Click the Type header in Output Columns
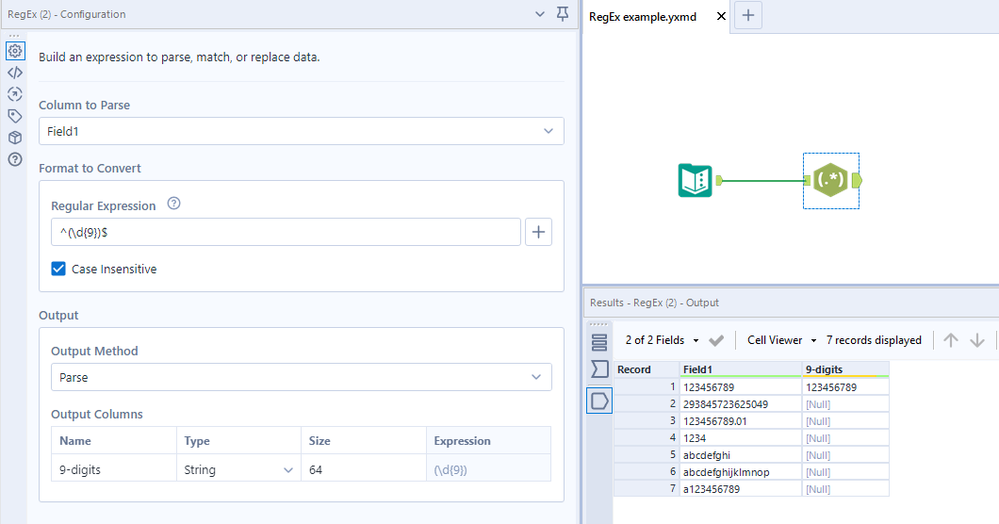Viewport: 999px width, 524px height. (x=238, y=440)
